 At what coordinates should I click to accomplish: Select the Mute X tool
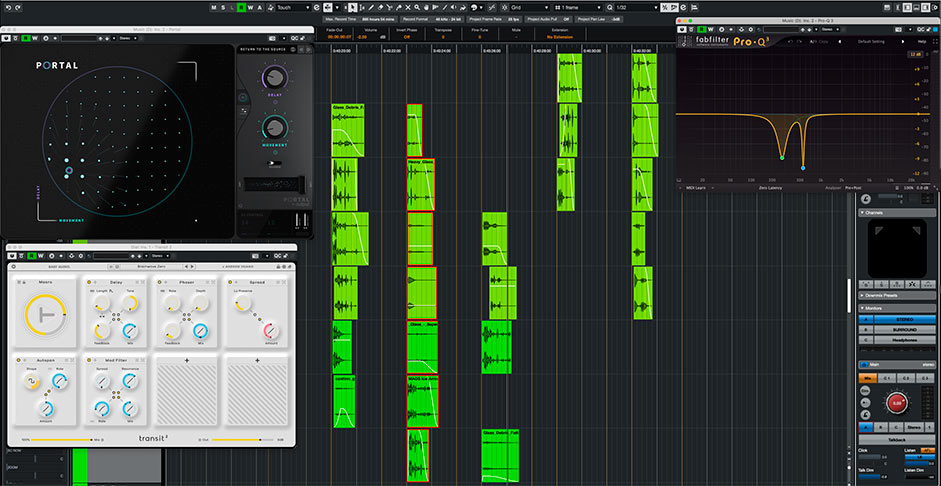408,7
